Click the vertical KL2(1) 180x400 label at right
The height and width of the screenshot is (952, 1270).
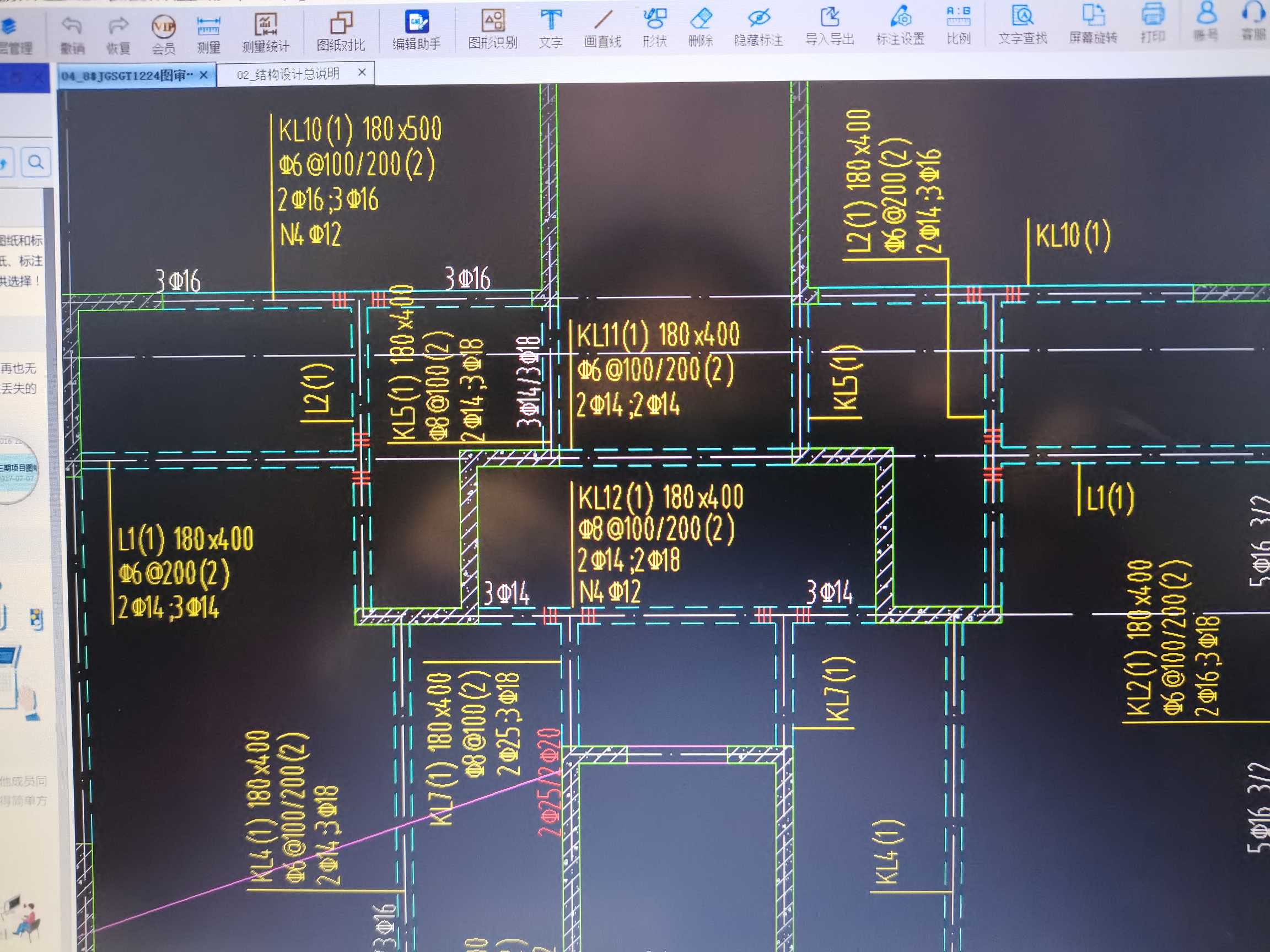coord(1140,638)
